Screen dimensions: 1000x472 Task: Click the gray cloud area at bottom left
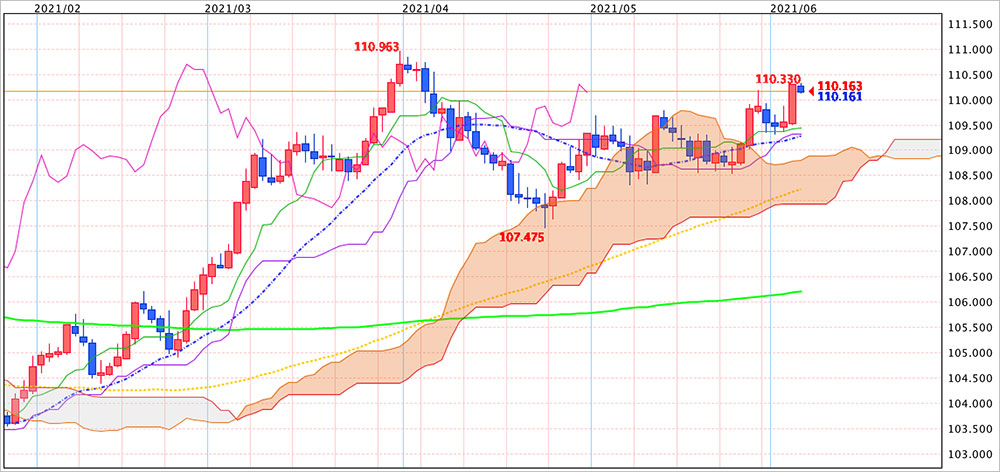110,408
